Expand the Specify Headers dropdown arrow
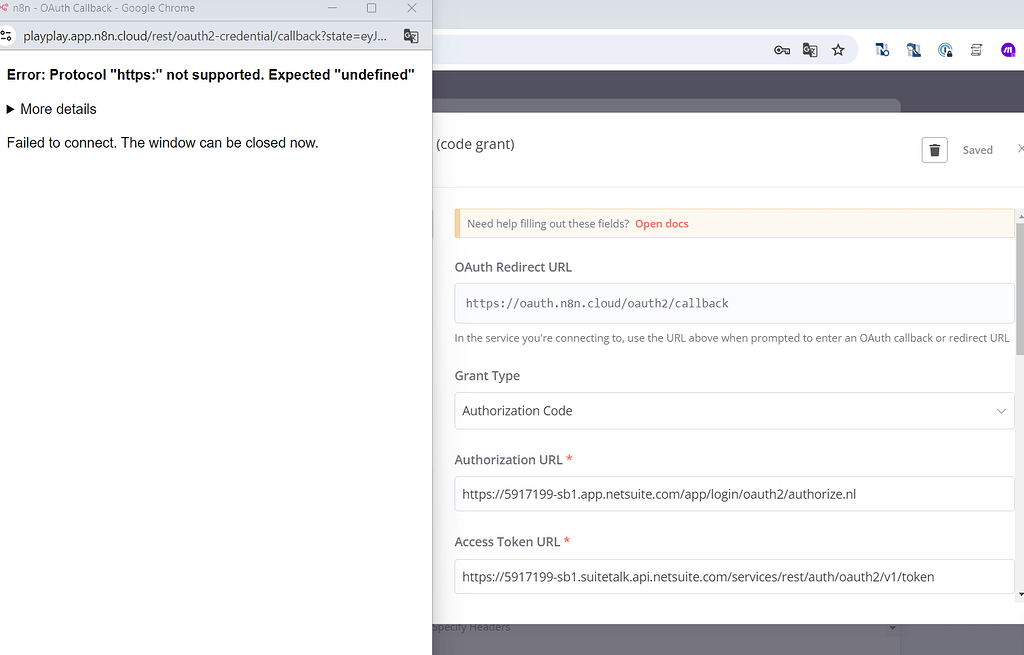Viewport: 1024px width, 655px height. pyautogui.click(x=891, y=628)
